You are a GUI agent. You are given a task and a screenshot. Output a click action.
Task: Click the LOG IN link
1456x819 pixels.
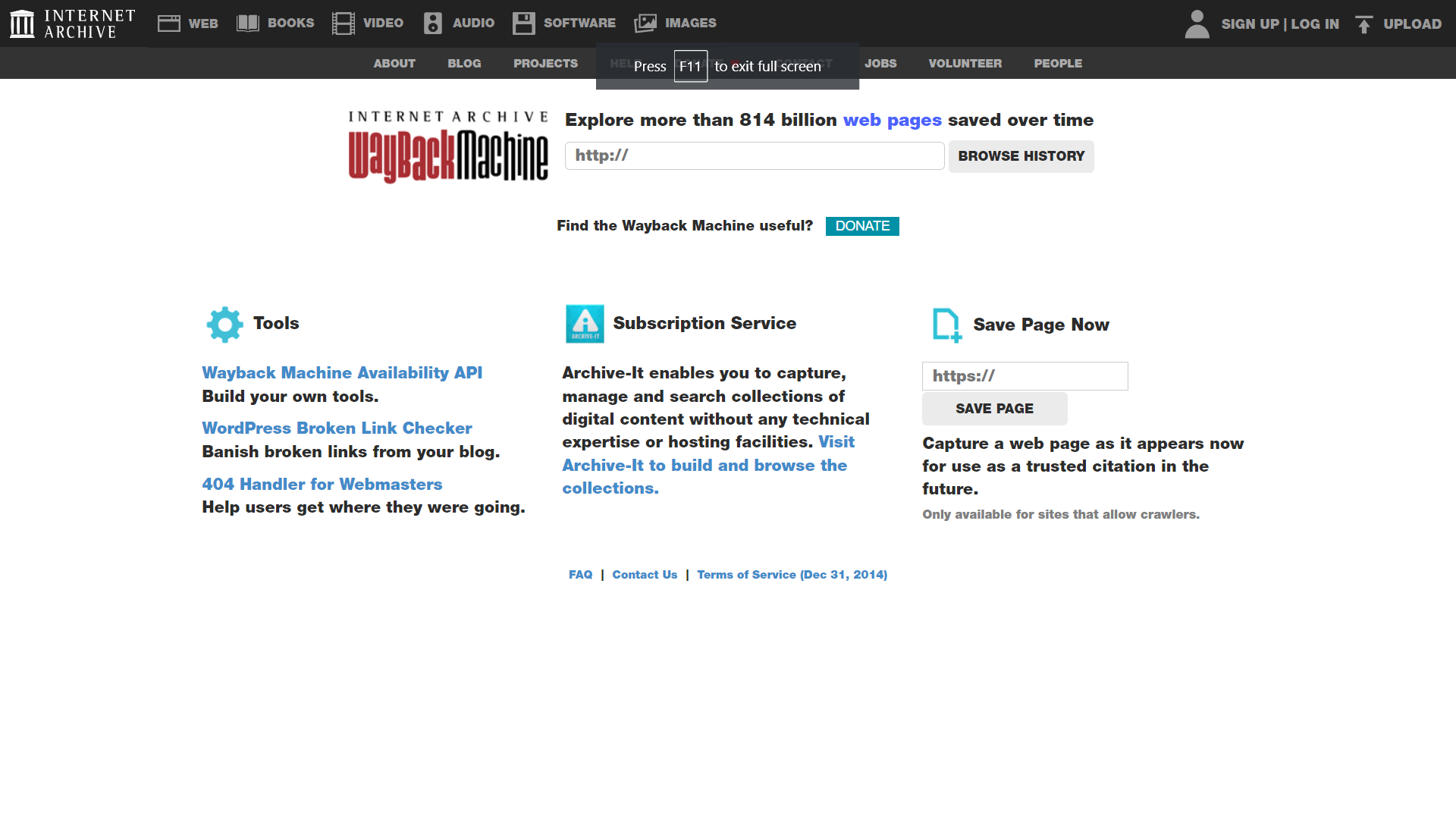coord(1316,24)
